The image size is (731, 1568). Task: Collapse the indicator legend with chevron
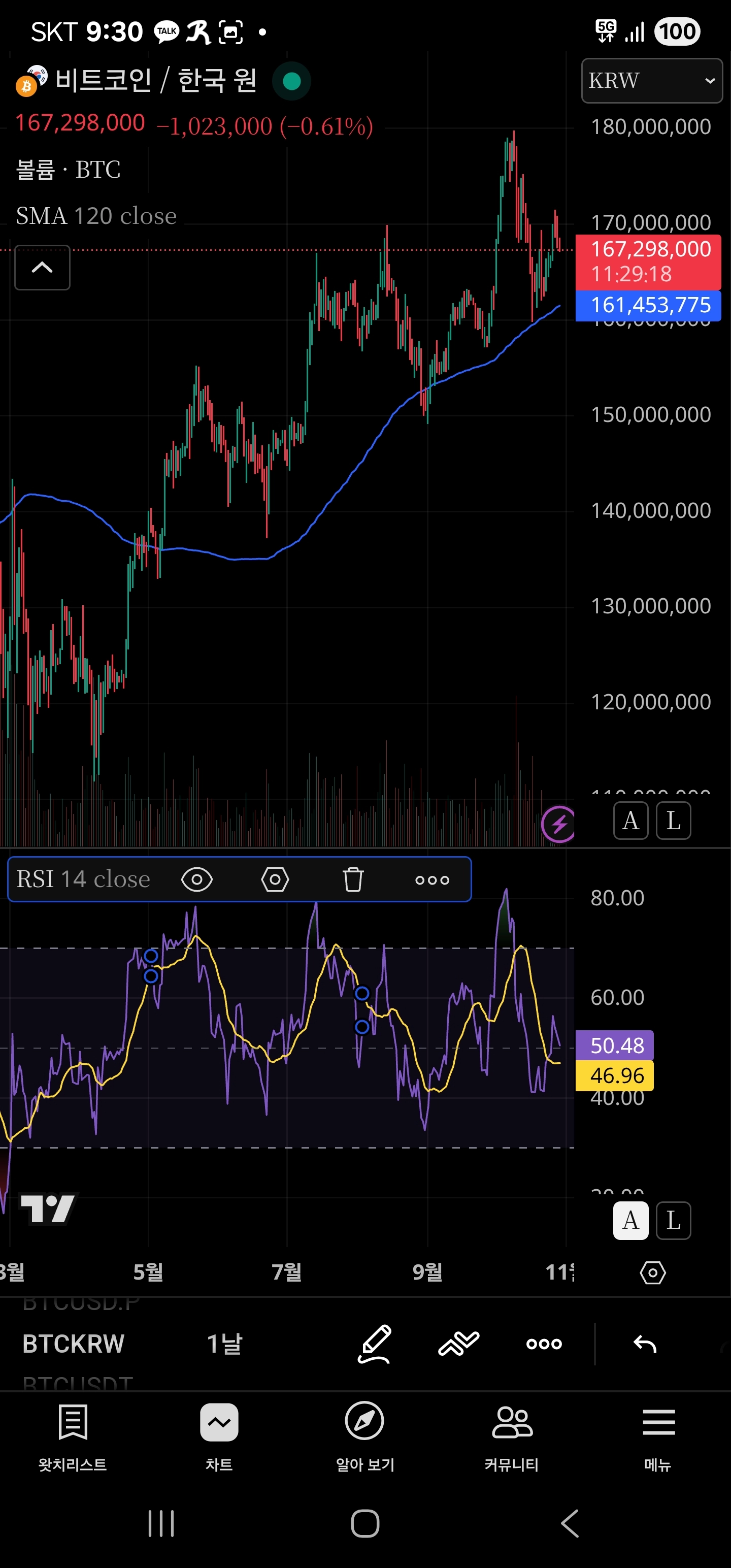tap(42, 267)
